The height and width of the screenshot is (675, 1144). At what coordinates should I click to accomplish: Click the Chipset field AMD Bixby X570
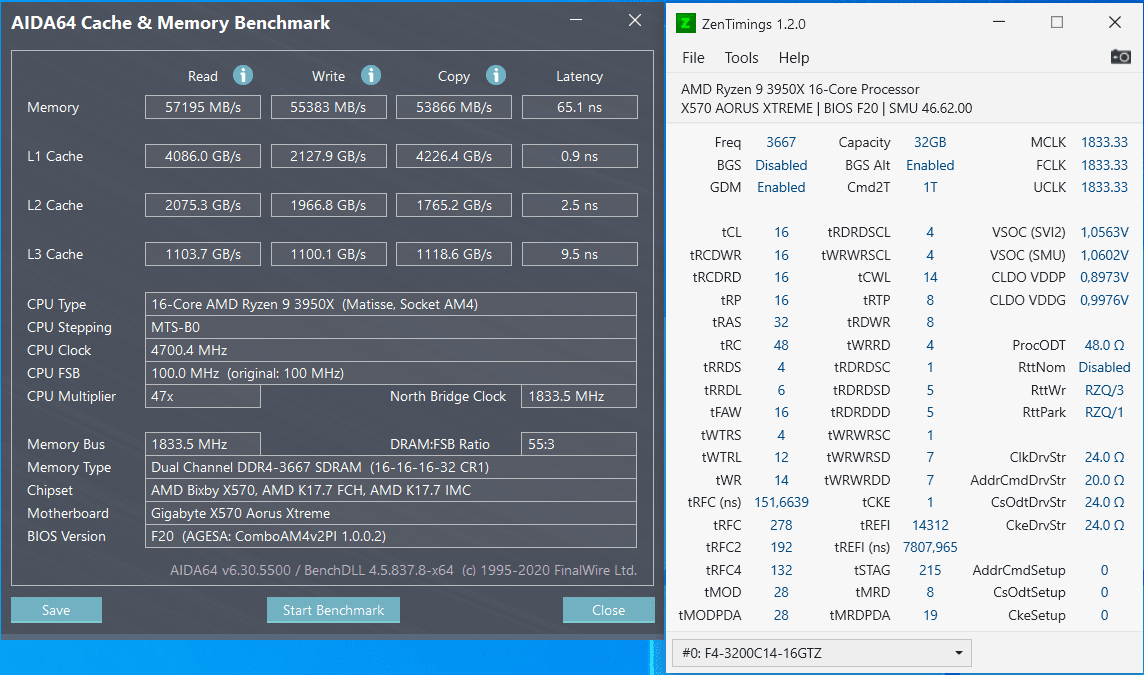click(x=390, y=490)
